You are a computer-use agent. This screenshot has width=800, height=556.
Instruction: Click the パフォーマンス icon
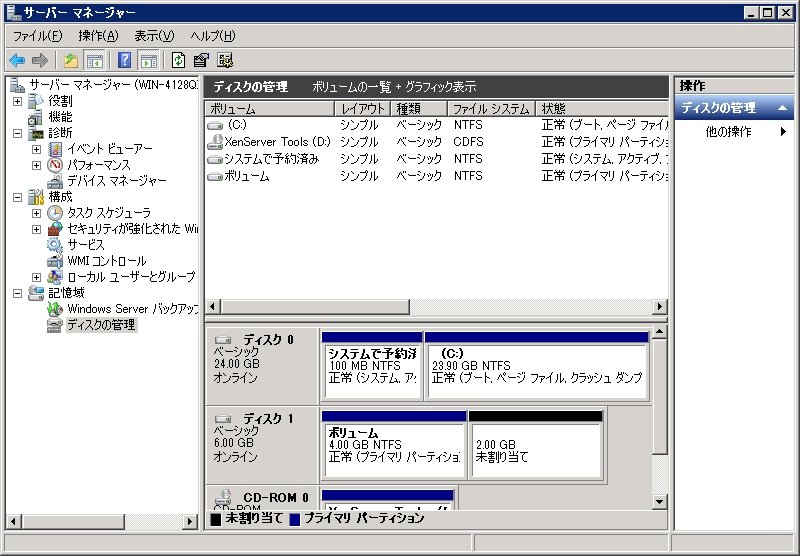55,165
